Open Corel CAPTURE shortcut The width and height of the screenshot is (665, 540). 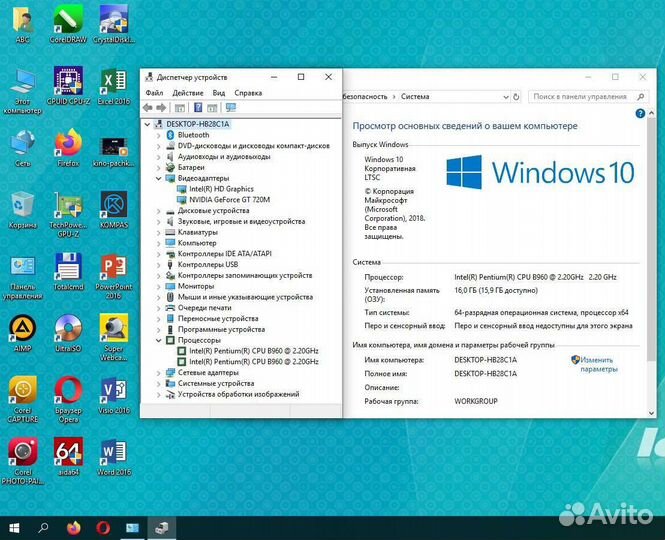click(x=22, y=400)
